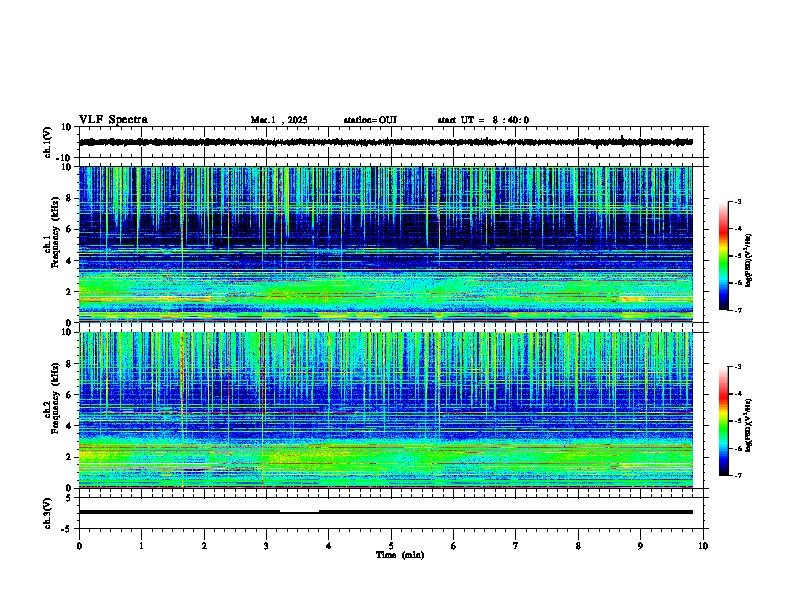Click the "-10" tick of ch.1(V) axis

(x=65, y=159)
